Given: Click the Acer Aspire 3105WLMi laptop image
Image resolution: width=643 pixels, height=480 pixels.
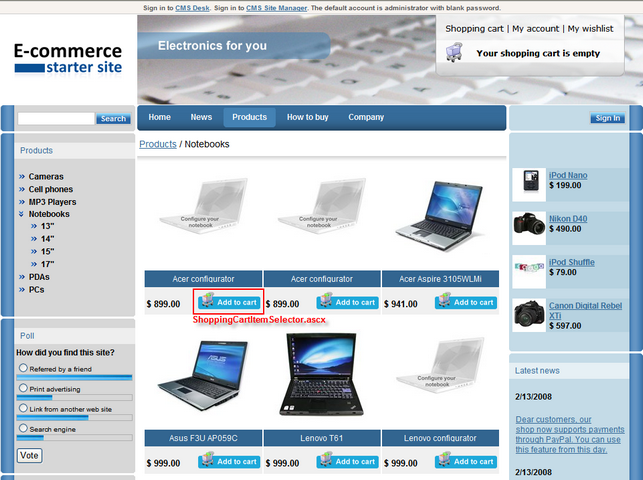Looking at the screenshot, I should point(440,216).
